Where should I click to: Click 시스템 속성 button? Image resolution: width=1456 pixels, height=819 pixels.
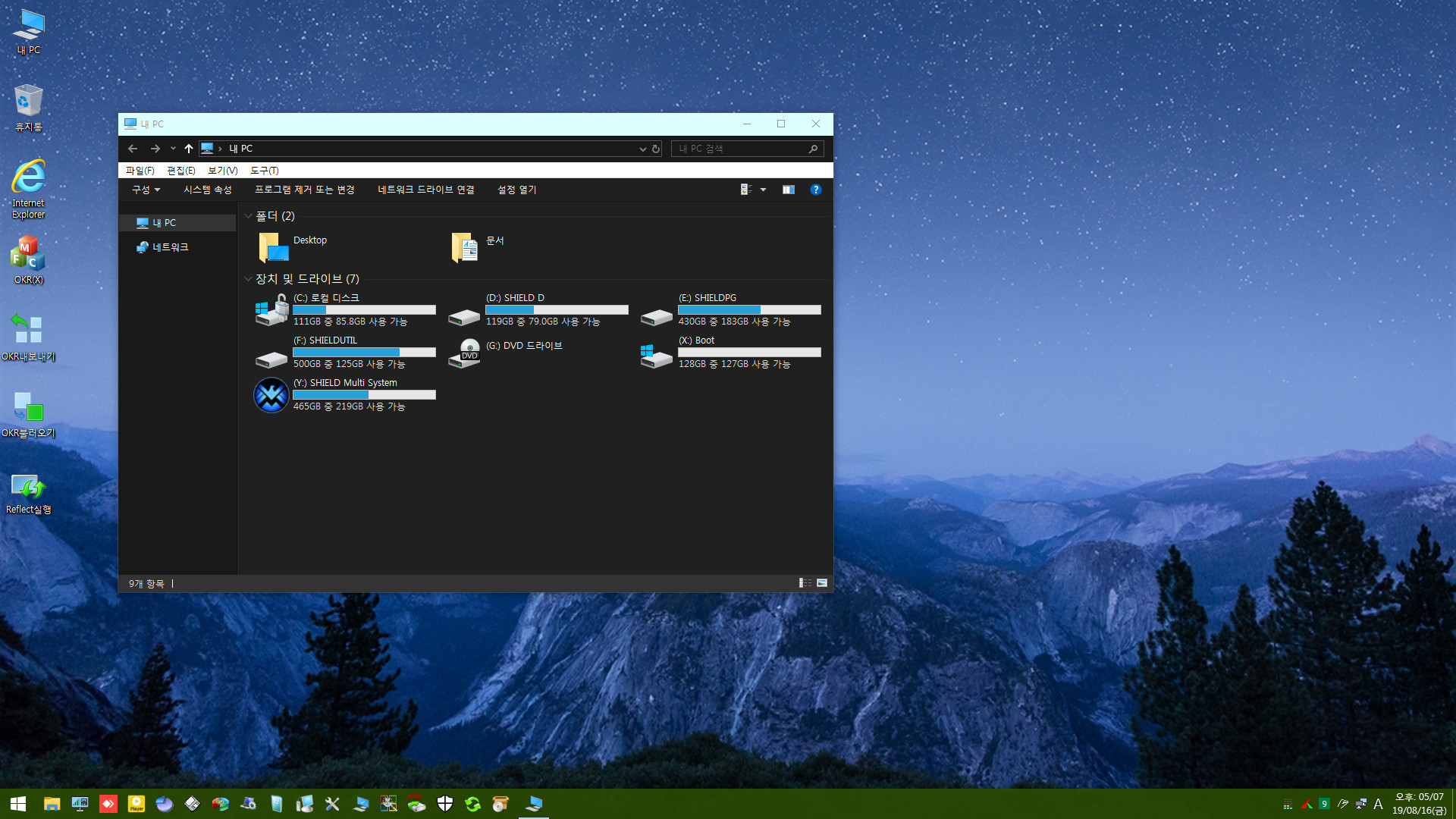(208, 190)
